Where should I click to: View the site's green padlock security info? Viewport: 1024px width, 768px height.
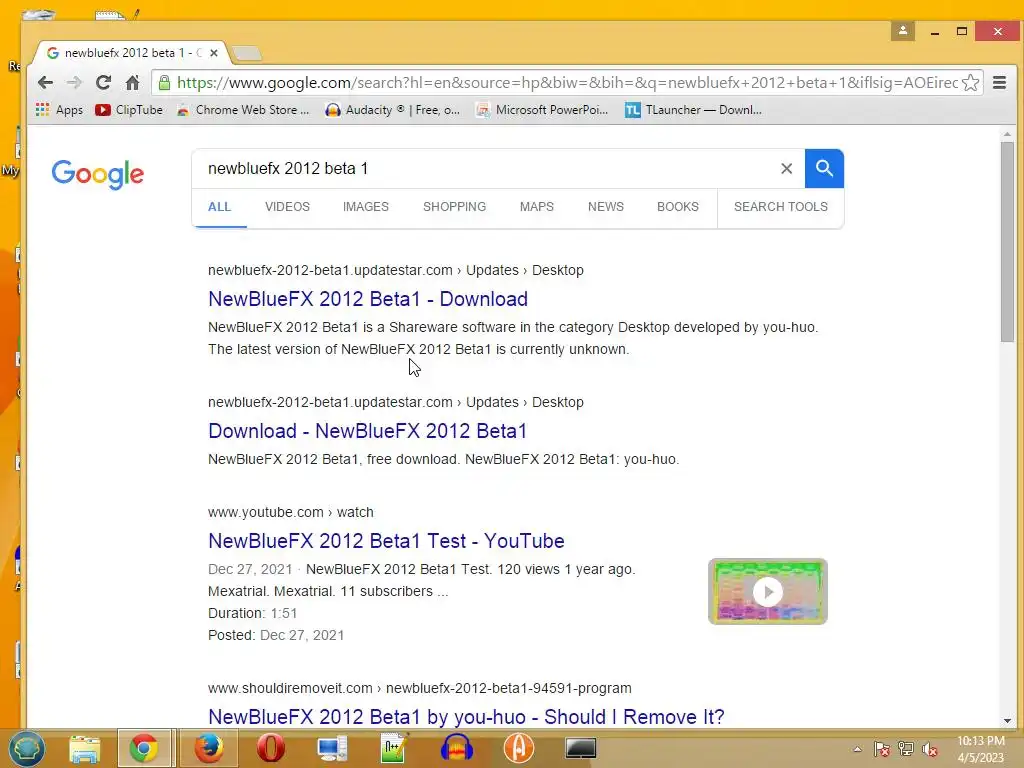[x=165, y=82]
